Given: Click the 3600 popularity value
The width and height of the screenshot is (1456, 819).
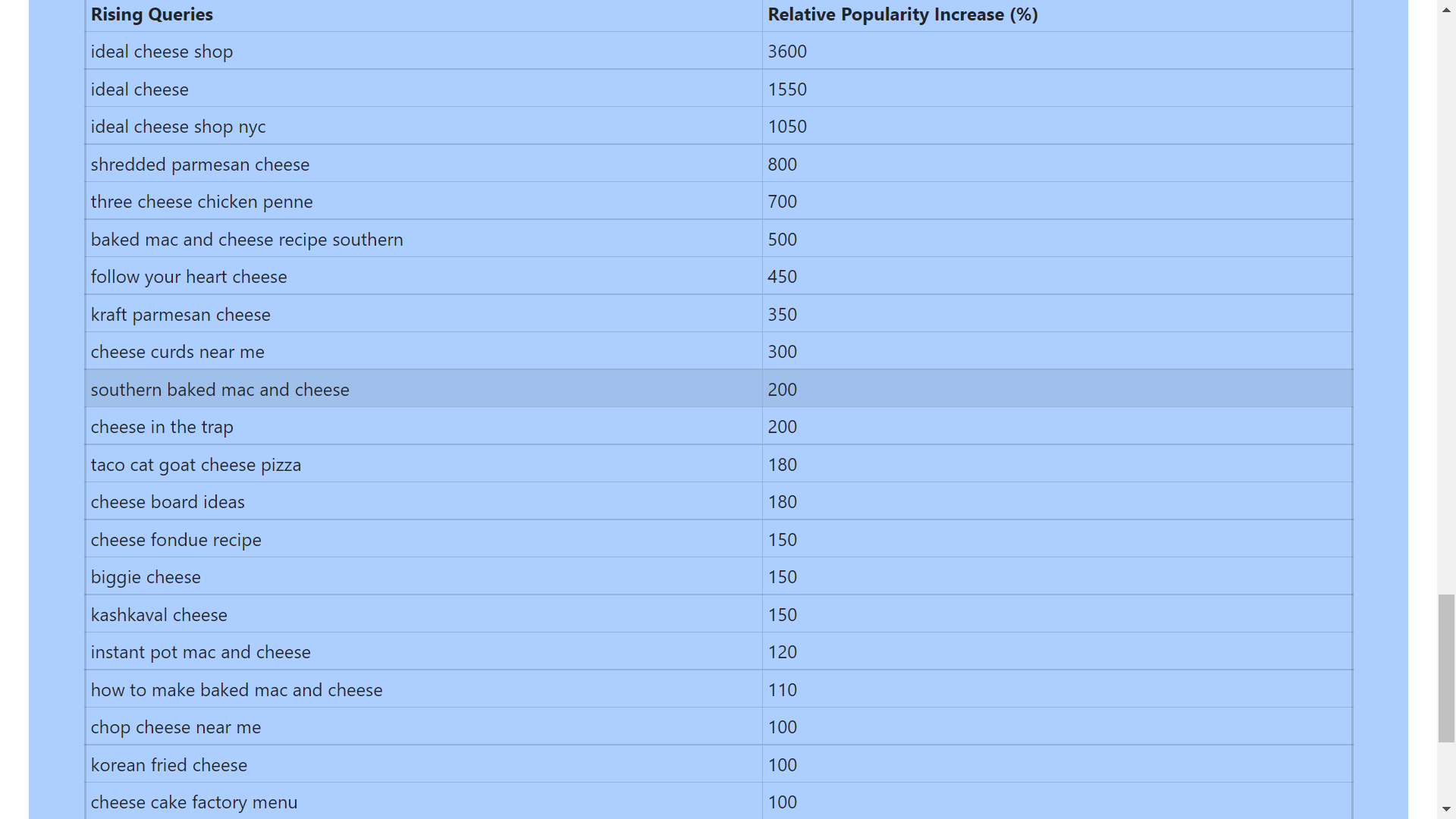Looking at the screenshot, I should tap(787, 52).
